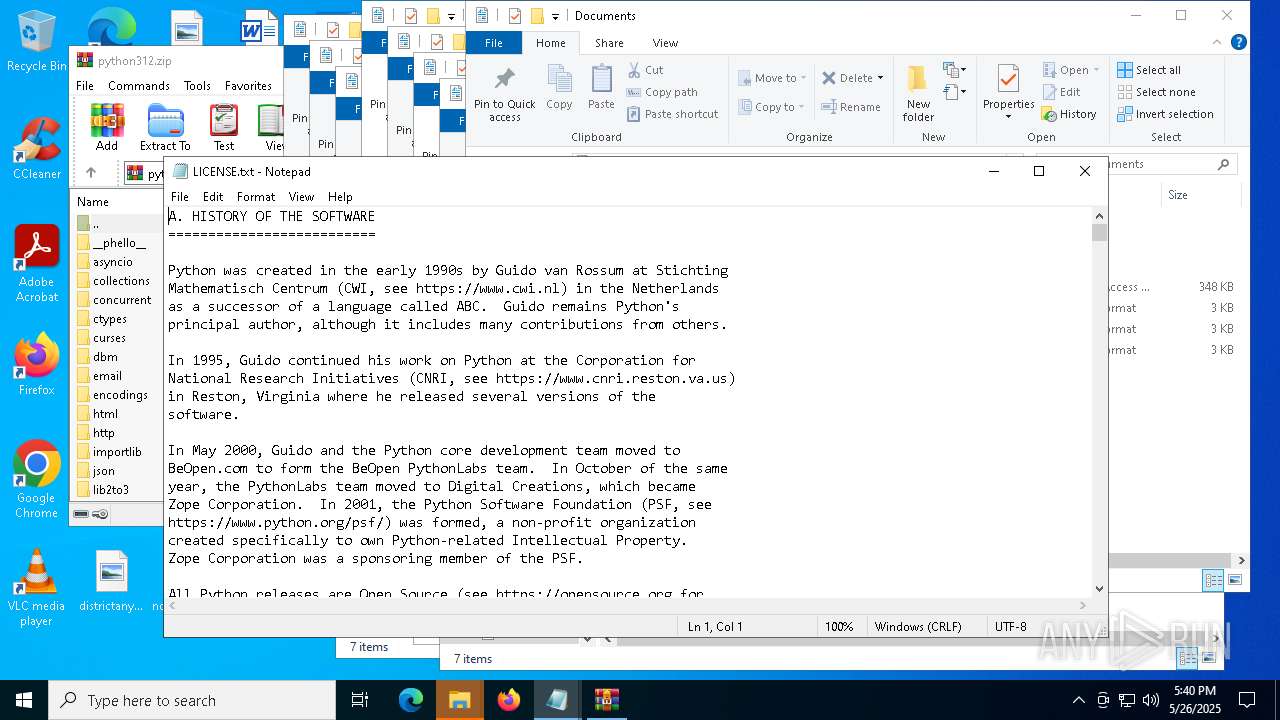Open Firefox desktop icon
1280x720 pixels.
[37, 364]
